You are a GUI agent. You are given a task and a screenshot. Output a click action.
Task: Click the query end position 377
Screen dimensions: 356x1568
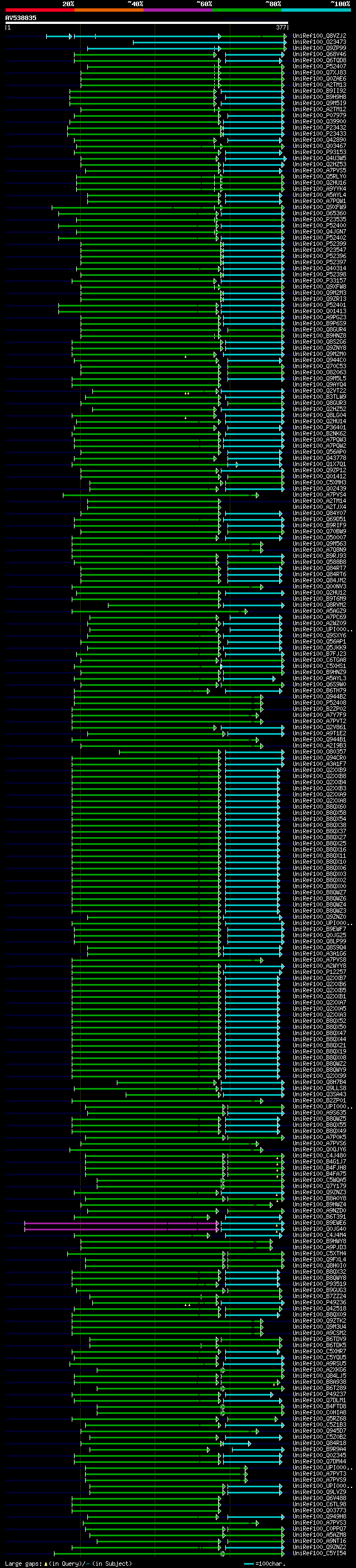(281, 27)
